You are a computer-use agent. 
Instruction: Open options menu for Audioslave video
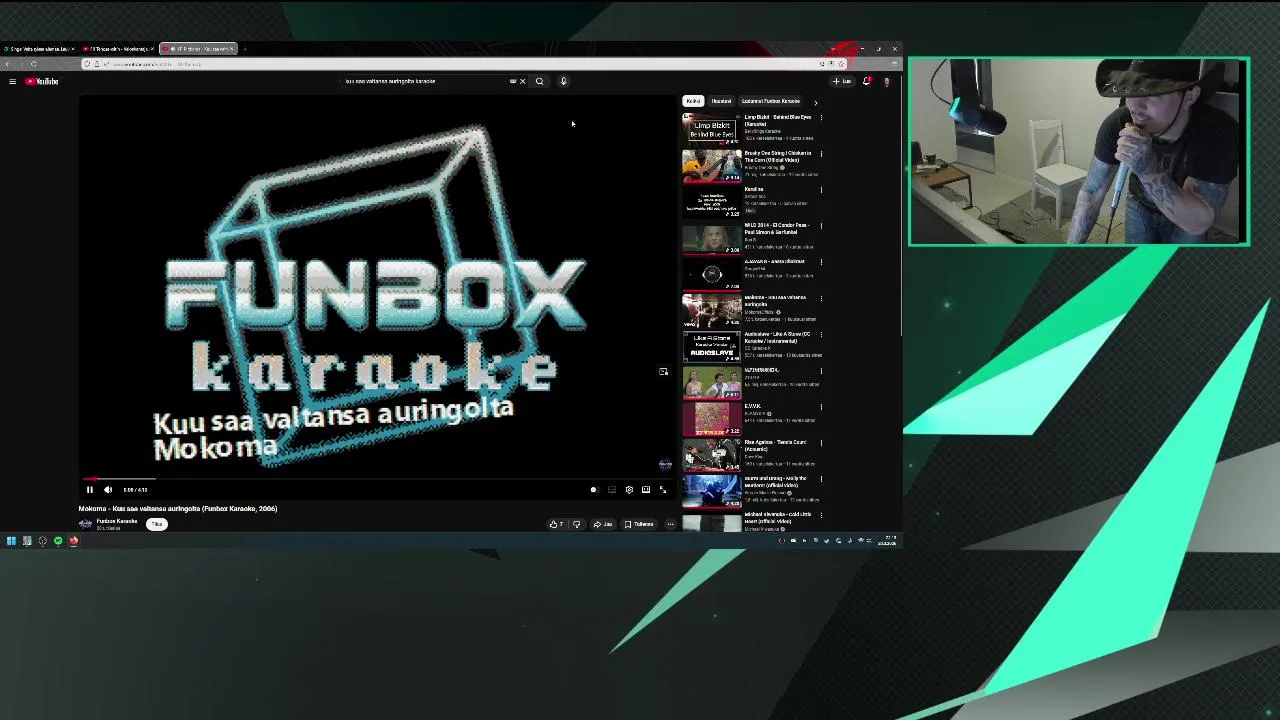click(x=821, y=335)
